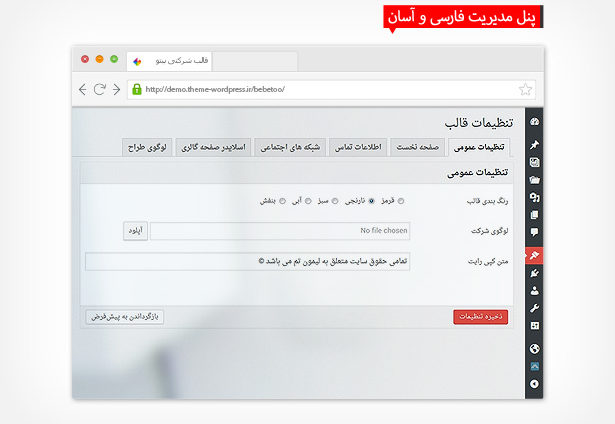Click the globe icon in the sidebar
Image resolution: width=615 pixels, height=424 pixels.
pyautogui.click(x=535, y=349)
